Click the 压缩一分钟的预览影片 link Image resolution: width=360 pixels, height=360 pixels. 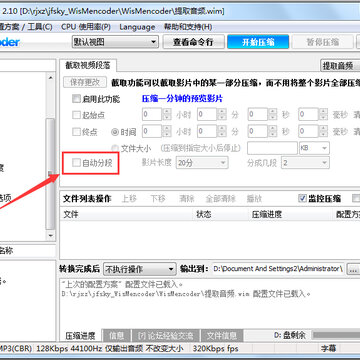[x=182, y=99]
